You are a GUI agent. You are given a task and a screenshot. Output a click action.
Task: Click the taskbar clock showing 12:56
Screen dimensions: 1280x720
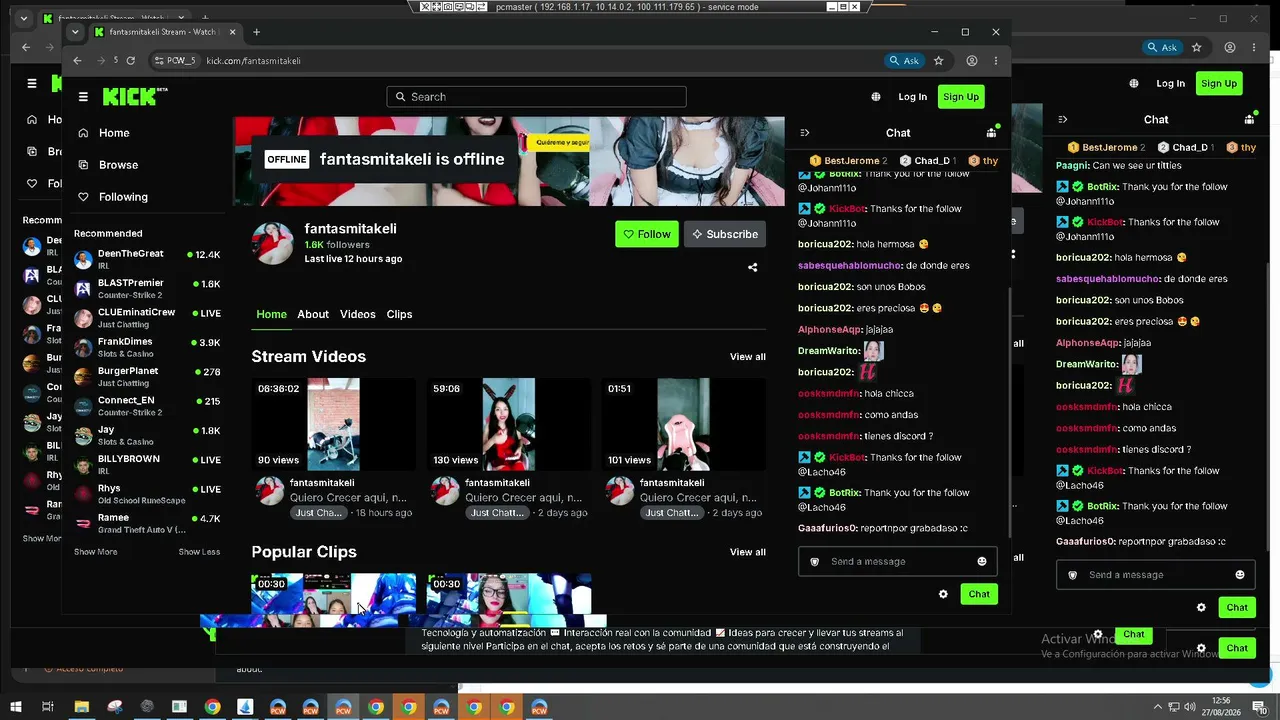click(1220, 707)
